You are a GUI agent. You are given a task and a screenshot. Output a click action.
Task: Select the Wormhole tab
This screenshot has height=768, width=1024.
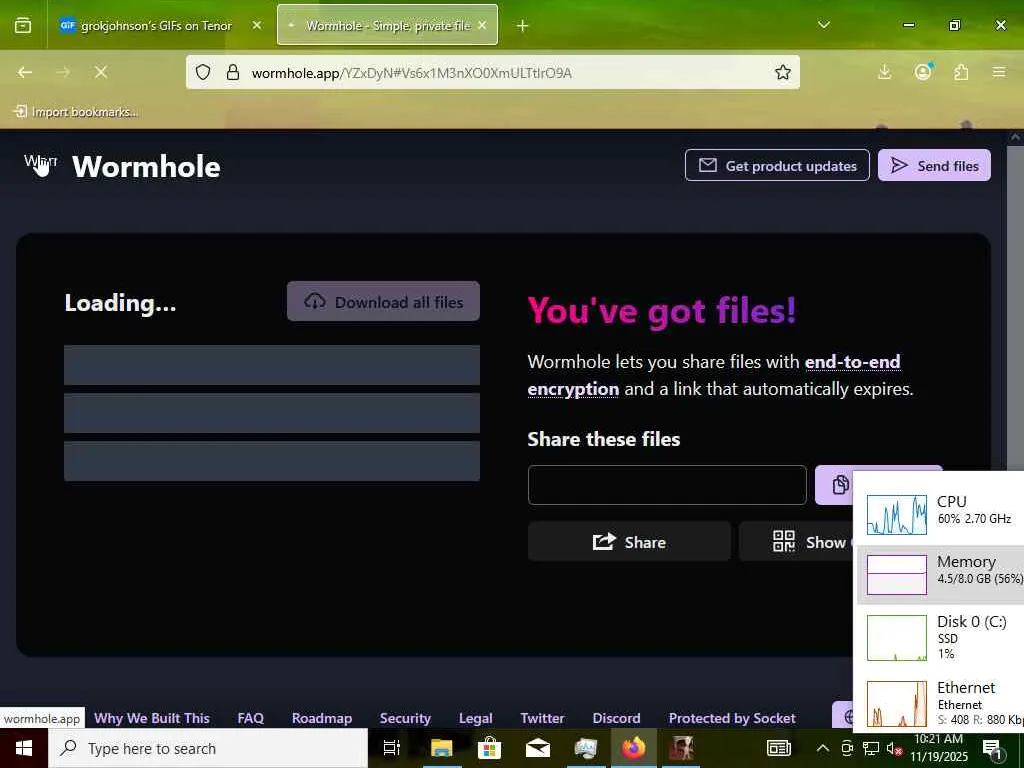[x=387, y=25]
